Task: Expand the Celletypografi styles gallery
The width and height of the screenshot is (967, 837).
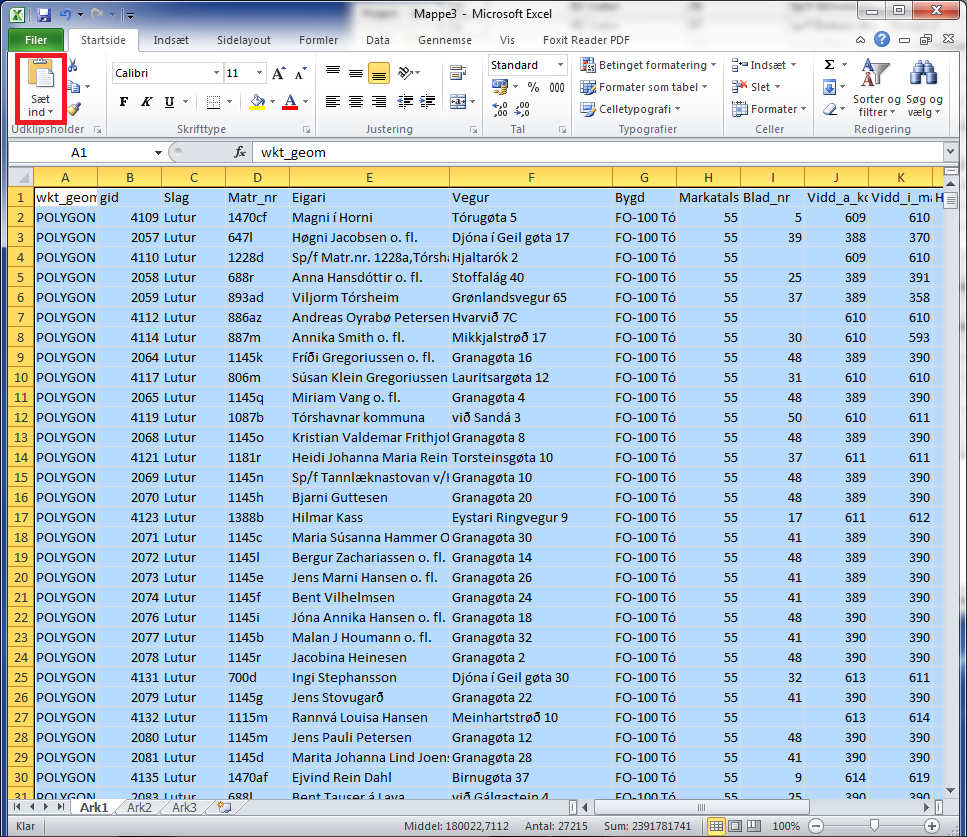Action: pos(630,109)
